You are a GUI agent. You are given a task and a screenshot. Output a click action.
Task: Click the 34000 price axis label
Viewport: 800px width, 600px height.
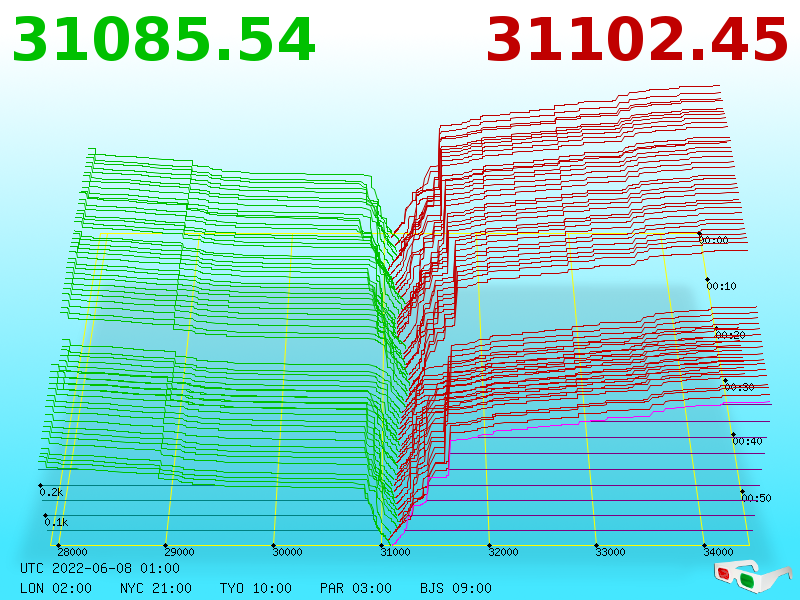pyautogui.click(x=718, y=552)
